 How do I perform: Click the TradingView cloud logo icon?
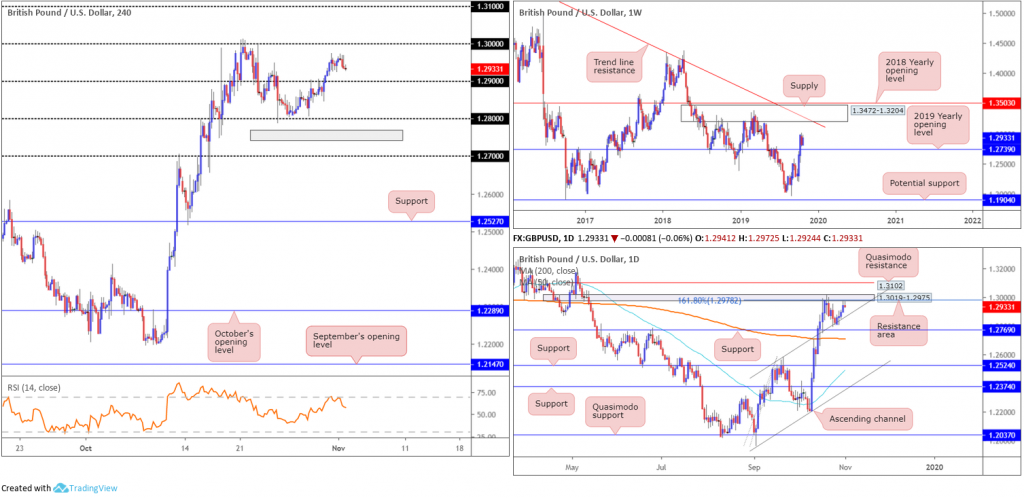(x=61, y=488)
